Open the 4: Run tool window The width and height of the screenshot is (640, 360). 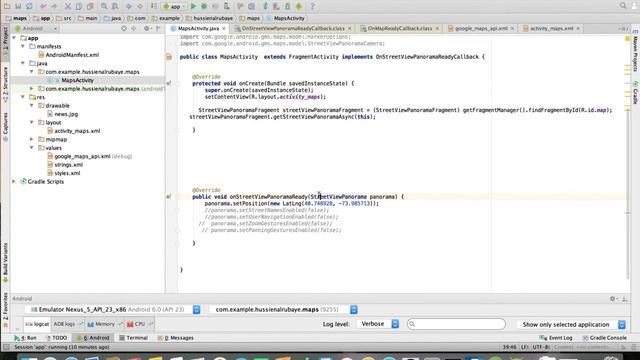(x=25, y=338)
